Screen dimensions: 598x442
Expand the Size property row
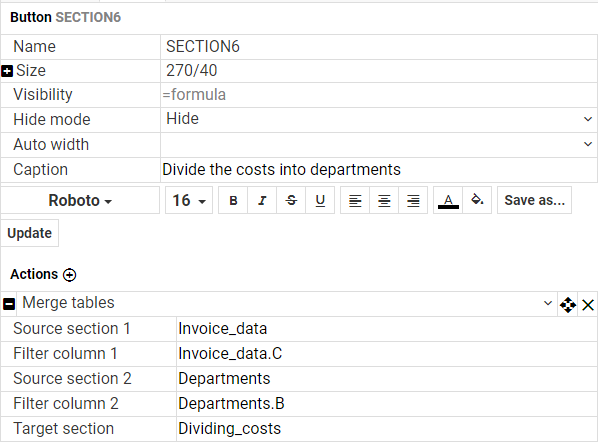pyautogui.click(x=7, y=71)
